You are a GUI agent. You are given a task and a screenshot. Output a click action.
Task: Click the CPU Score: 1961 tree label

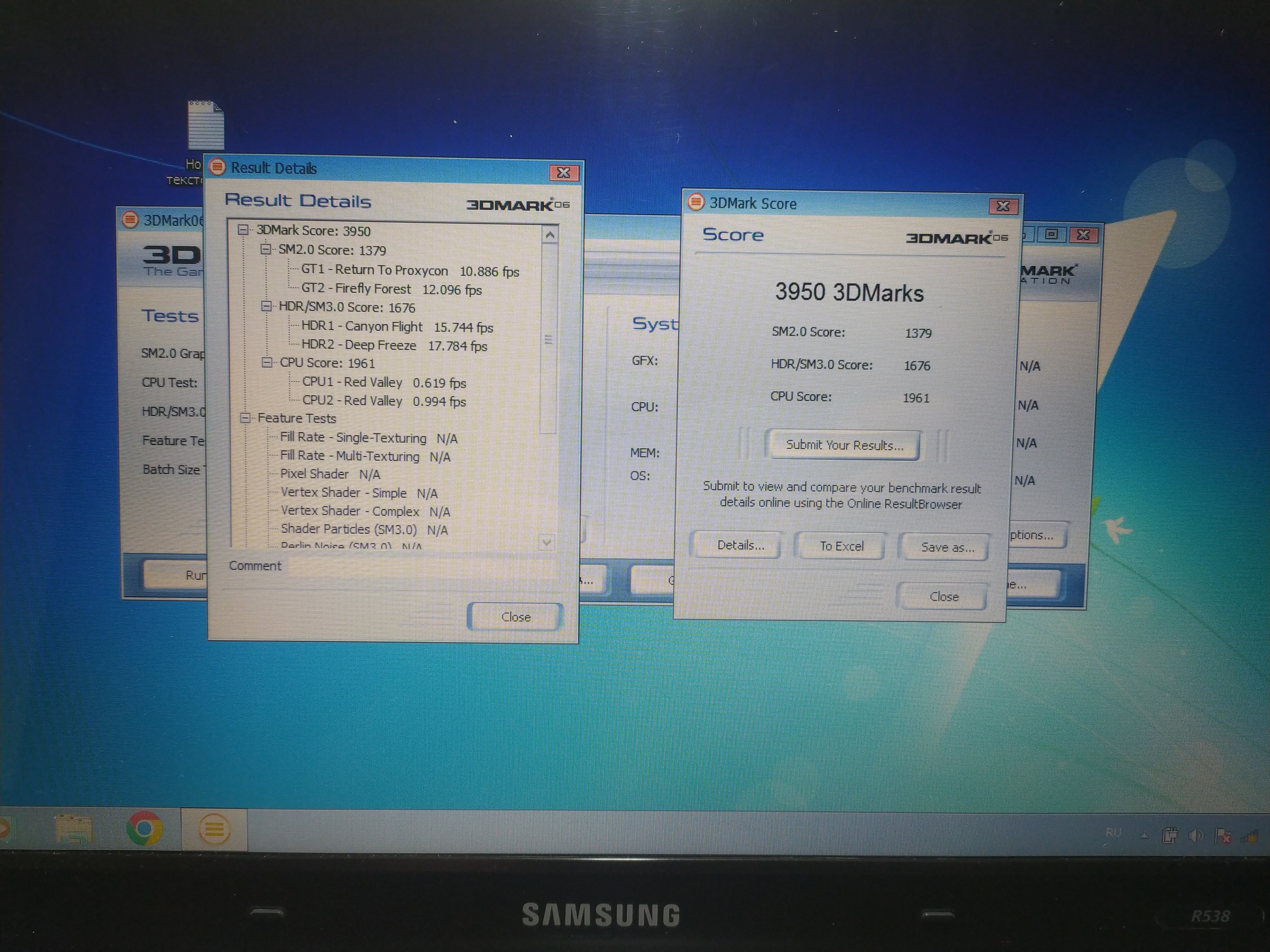pyautogui.click(x=327, y=363)
